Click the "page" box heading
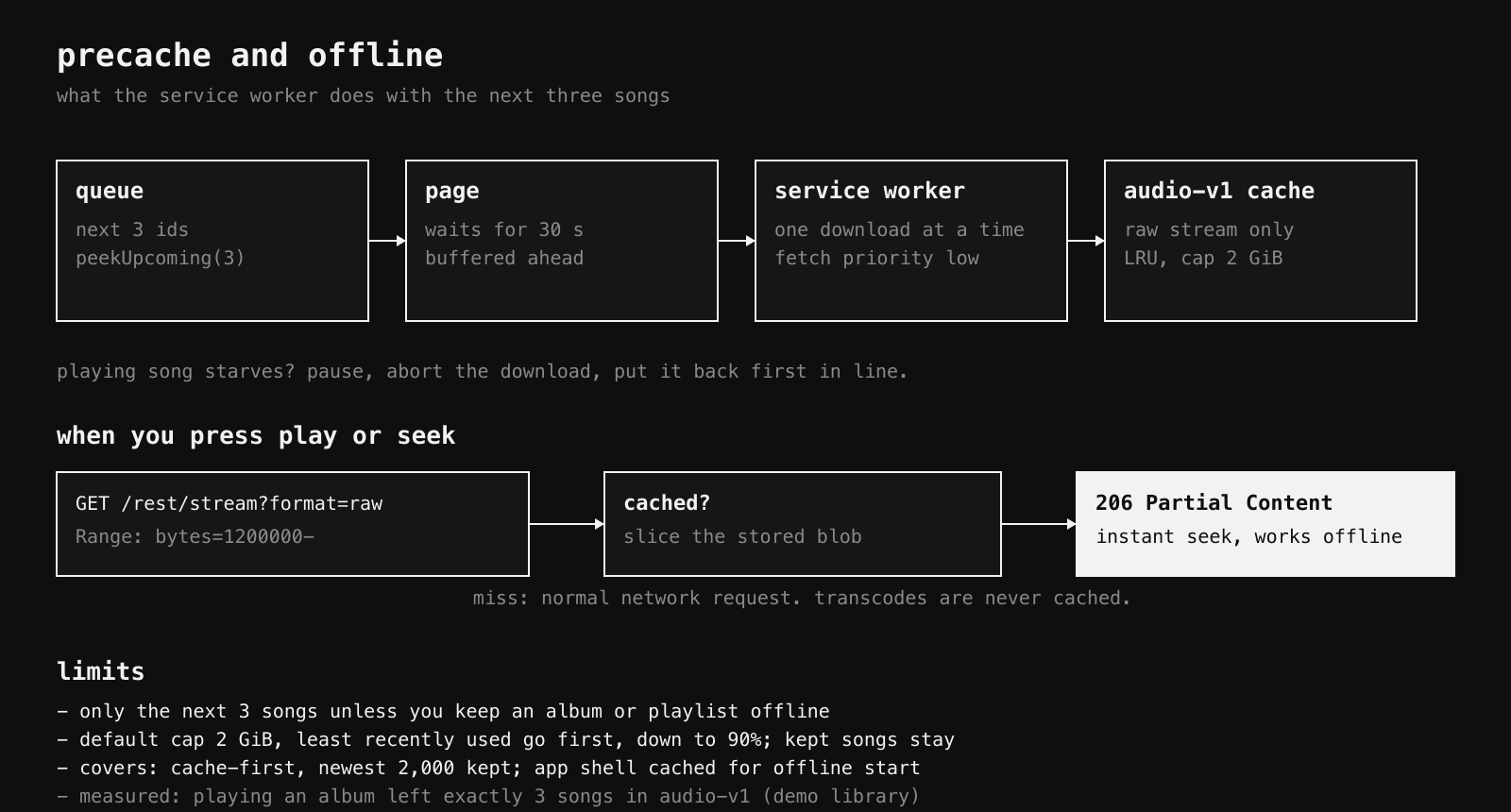Viewport: 1511px width, 812px height. pos(452,191)
